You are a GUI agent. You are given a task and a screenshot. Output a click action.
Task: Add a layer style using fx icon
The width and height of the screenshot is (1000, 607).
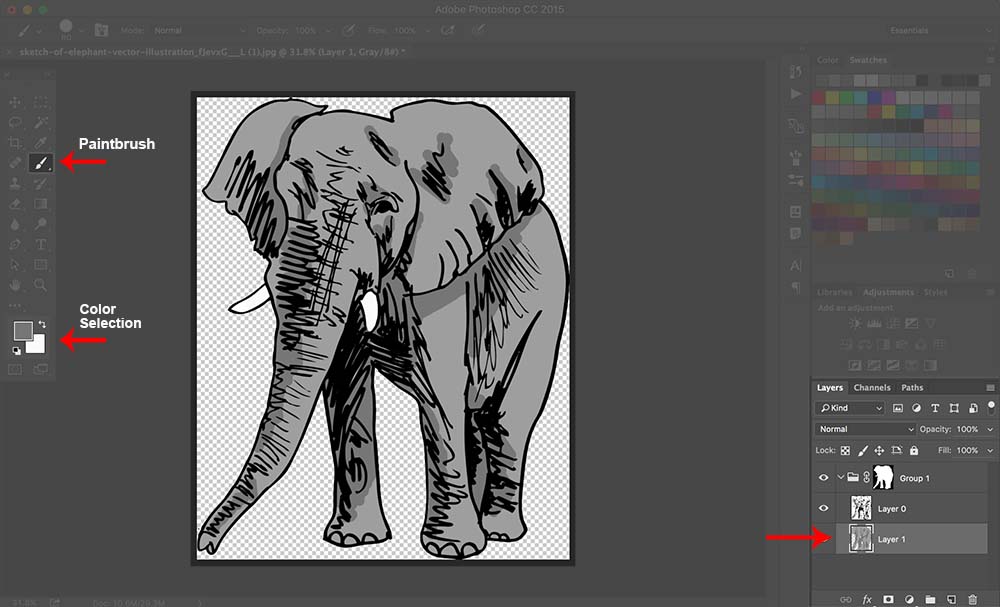pyautogui.click(x=867, y=599)
